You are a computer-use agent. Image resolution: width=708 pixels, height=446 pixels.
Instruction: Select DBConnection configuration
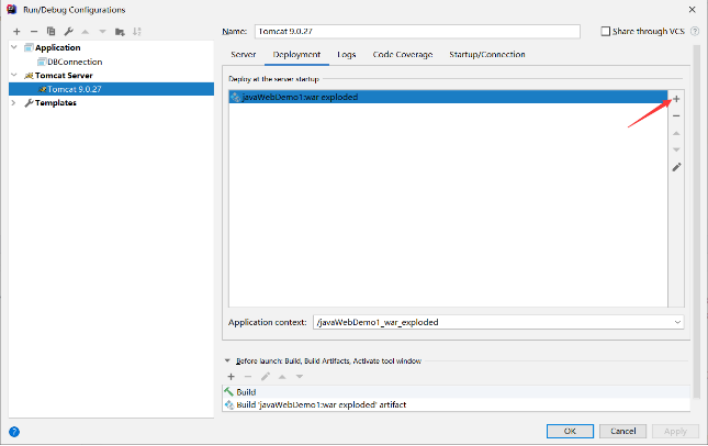point(75,62)
